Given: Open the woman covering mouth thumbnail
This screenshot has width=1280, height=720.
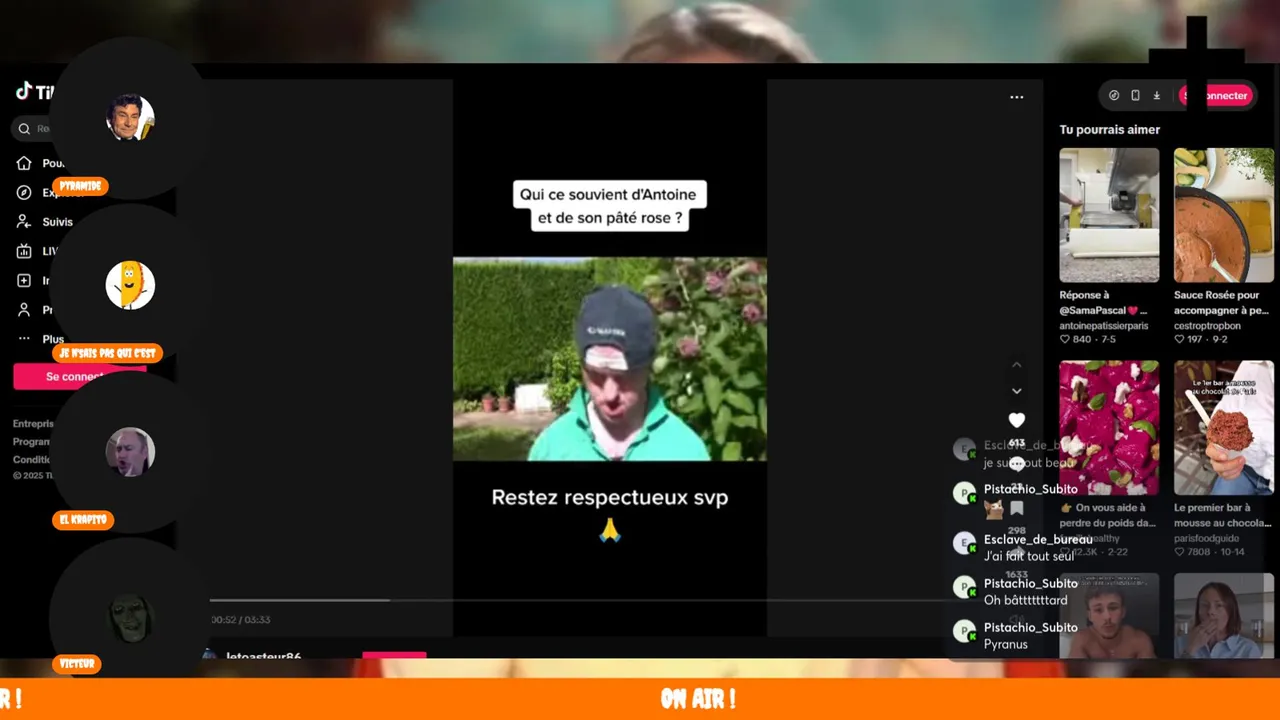Looking at the screenshot, I should (x=1224, y=615).
